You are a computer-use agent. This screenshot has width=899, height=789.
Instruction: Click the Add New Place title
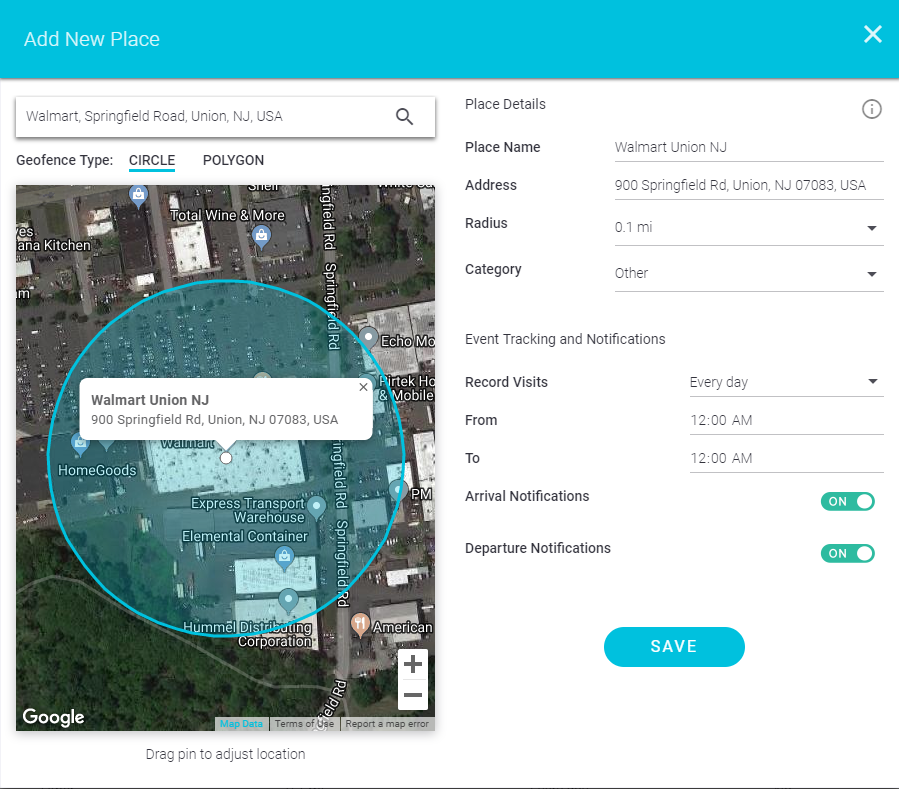tap(92, 39)
